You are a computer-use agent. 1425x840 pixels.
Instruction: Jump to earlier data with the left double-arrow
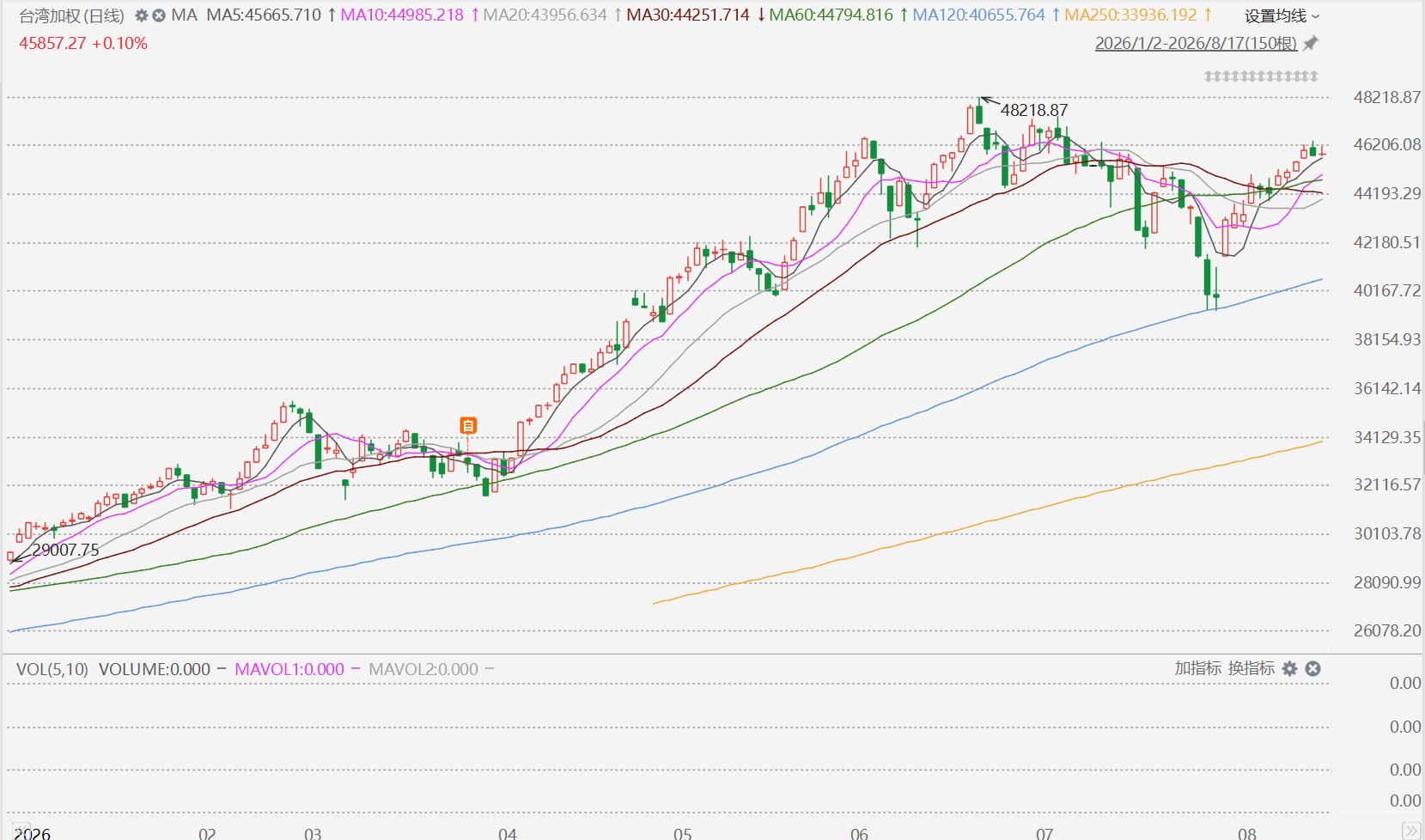coord(22,831)
